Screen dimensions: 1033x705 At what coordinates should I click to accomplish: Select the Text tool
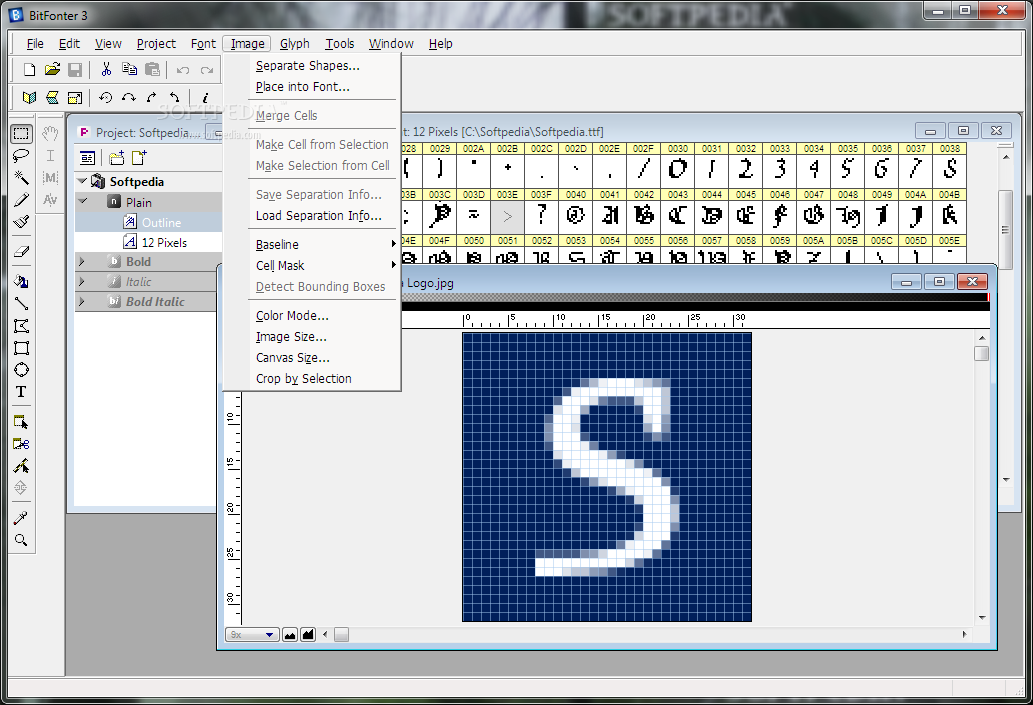21,392
